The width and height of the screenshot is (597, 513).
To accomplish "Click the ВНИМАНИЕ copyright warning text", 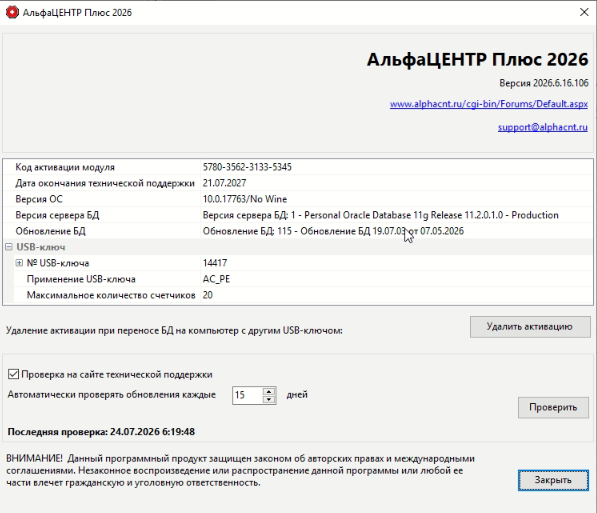I will 240,471.
